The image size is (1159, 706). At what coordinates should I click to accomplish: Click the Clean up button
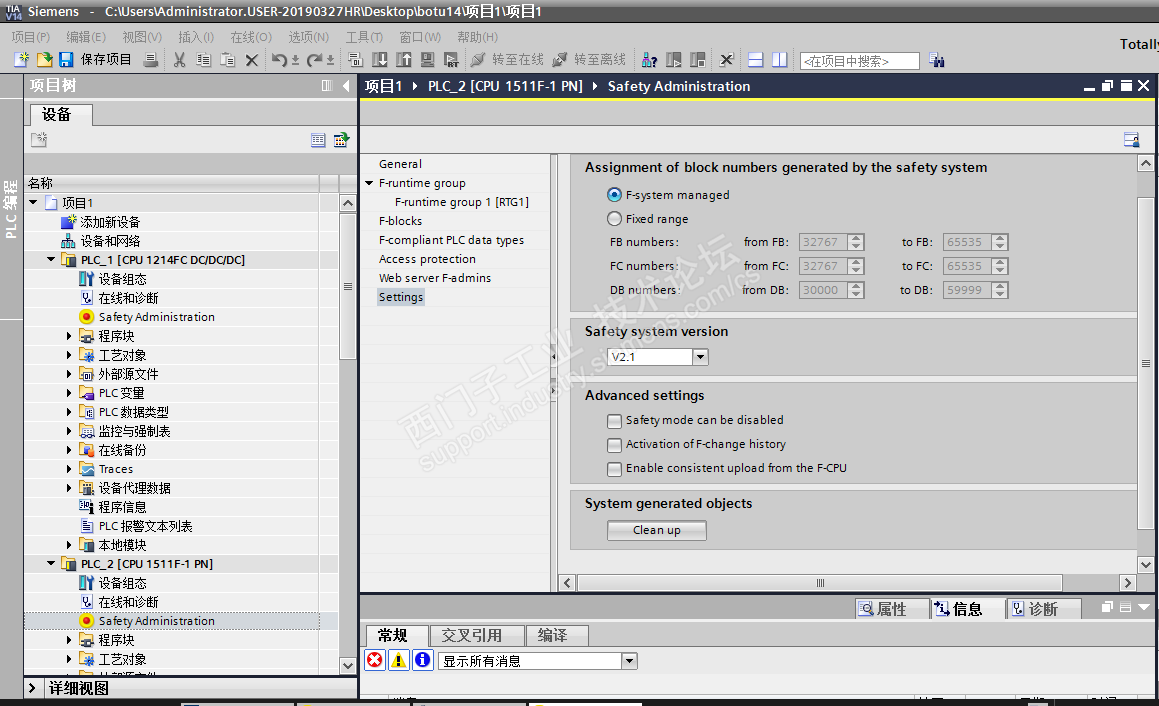point(656,530)
